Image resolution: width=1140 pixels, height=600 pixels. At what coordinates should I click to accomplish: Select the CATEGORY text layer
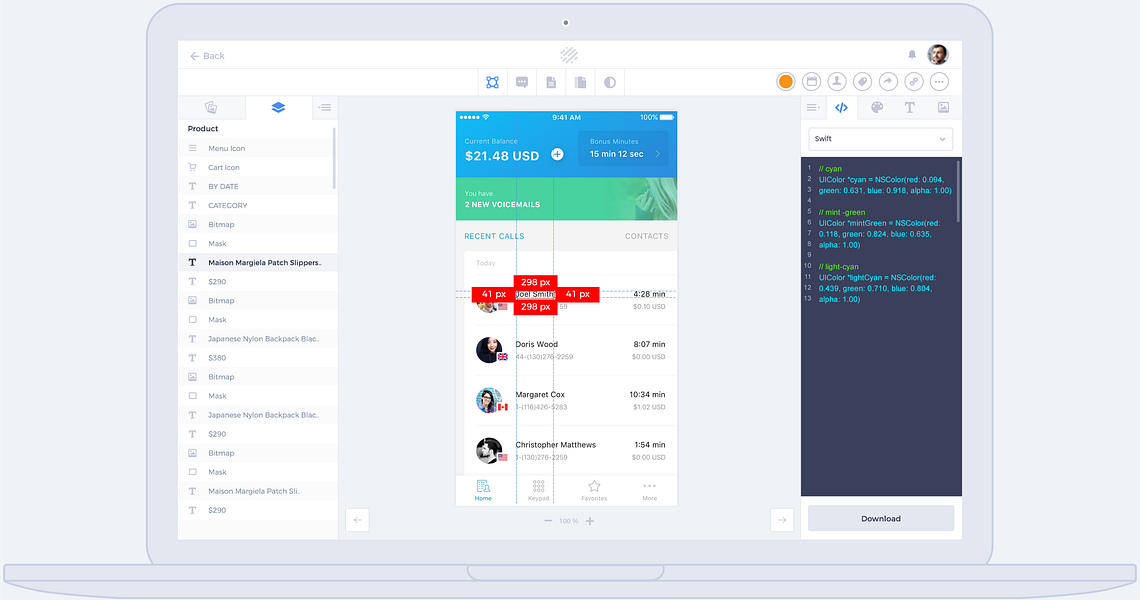(x=256, y=206)
